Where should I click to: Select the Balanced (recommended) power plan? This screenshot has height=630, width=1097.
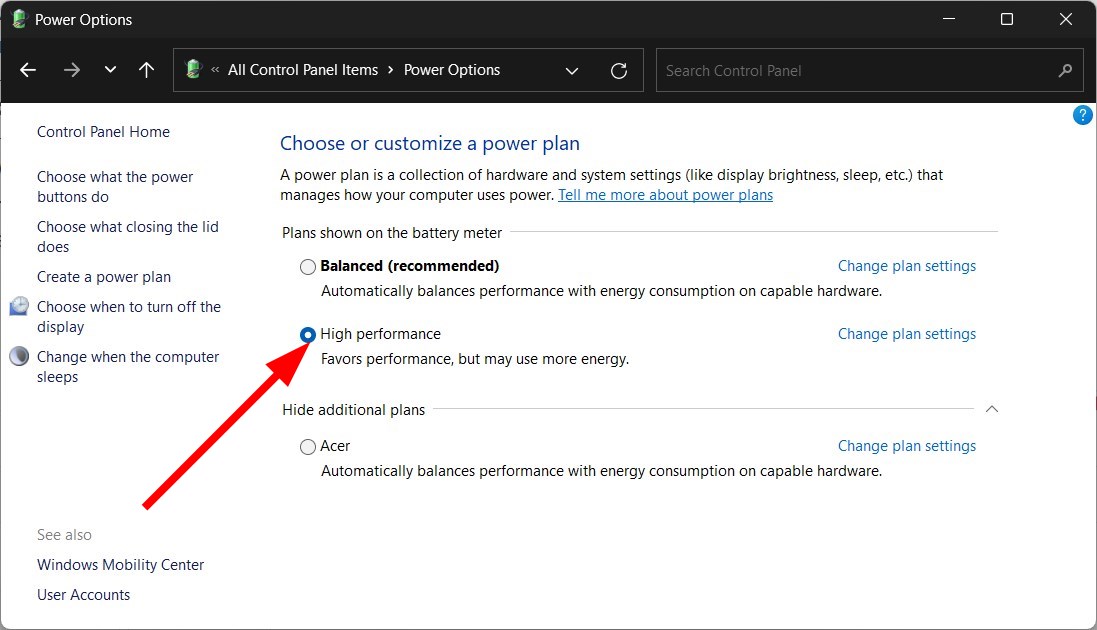tap(308, 267)
